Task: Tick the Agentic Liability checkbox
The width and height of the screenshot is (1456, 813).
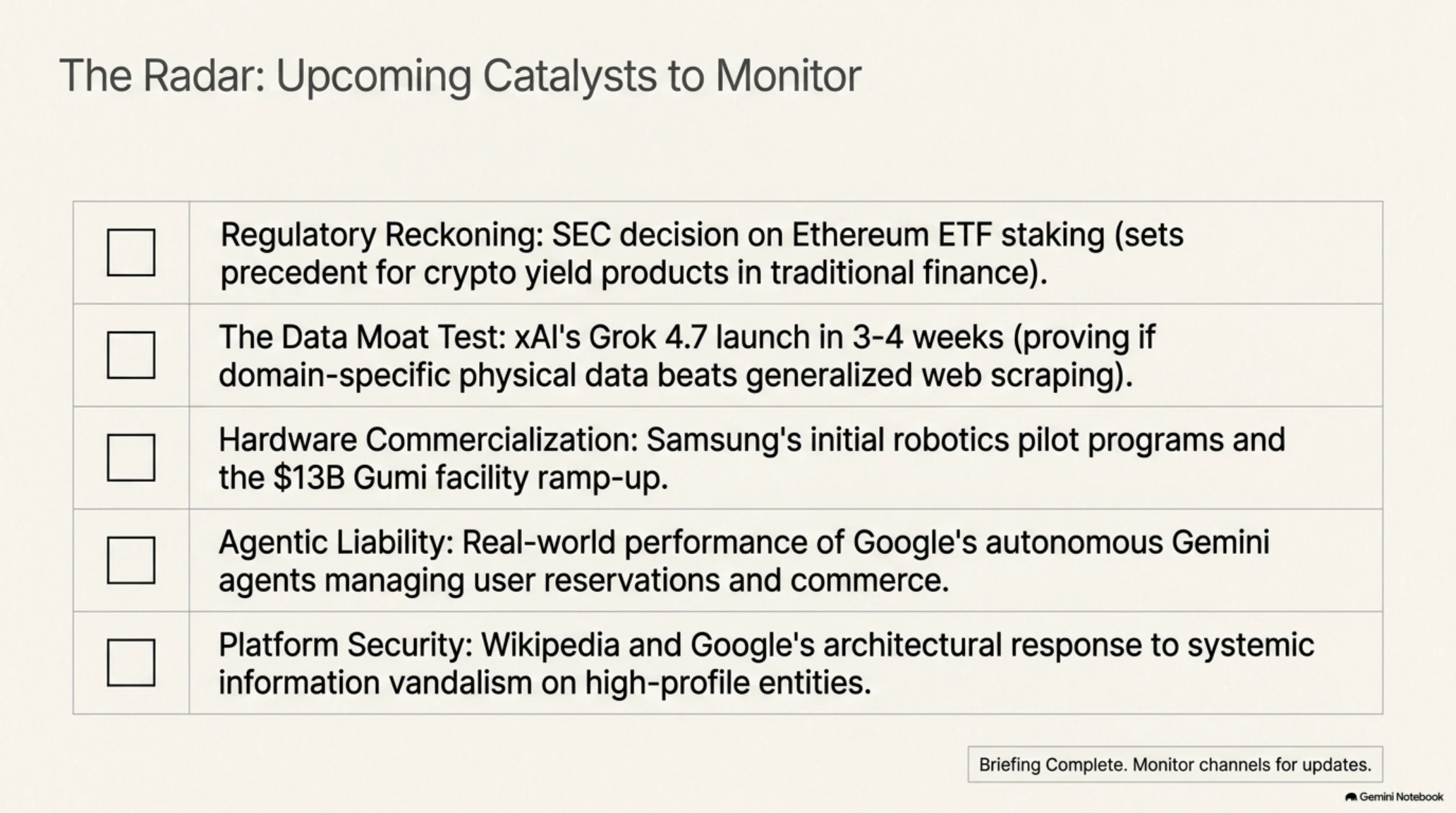Action: pyautogui.click(x=131, y=560)
